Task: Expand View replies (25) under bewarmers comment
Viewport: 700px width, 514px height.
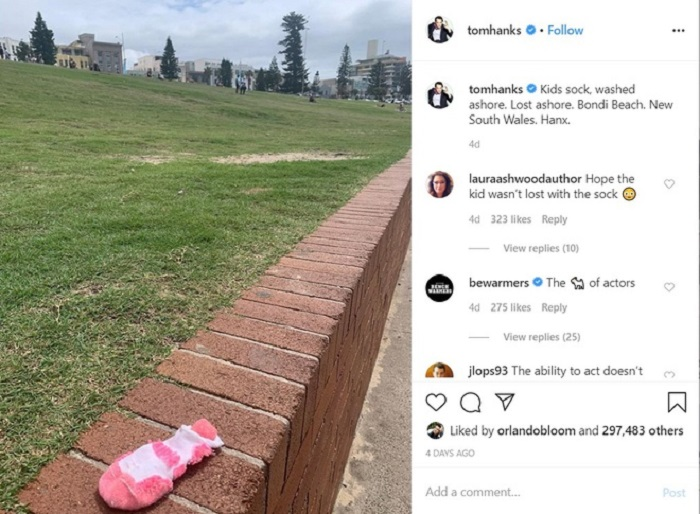Action: tap(542, 337)
